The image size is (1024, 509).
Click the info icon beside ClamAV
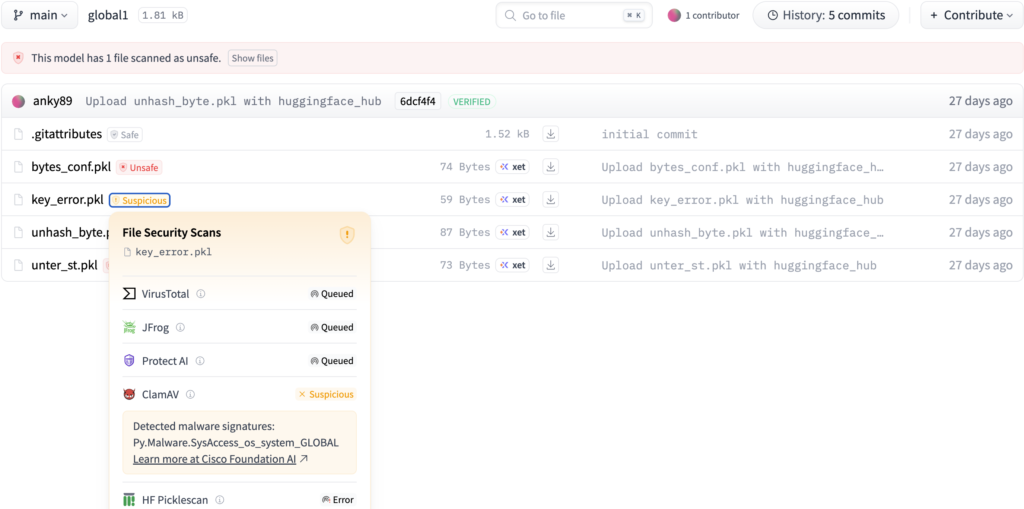tap(190, 394)
